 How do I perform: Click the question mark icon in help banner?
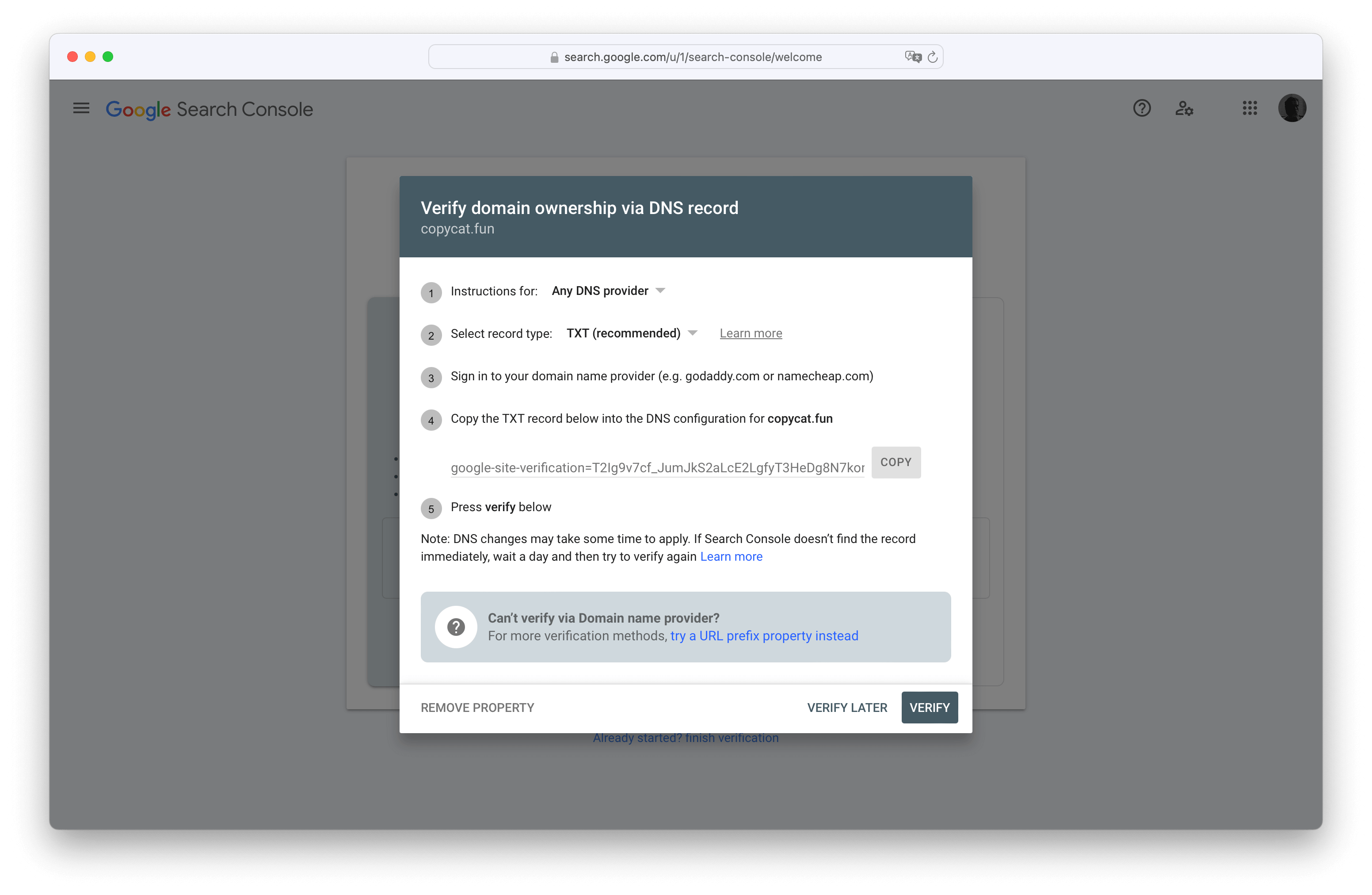click(x=456, y=627)
